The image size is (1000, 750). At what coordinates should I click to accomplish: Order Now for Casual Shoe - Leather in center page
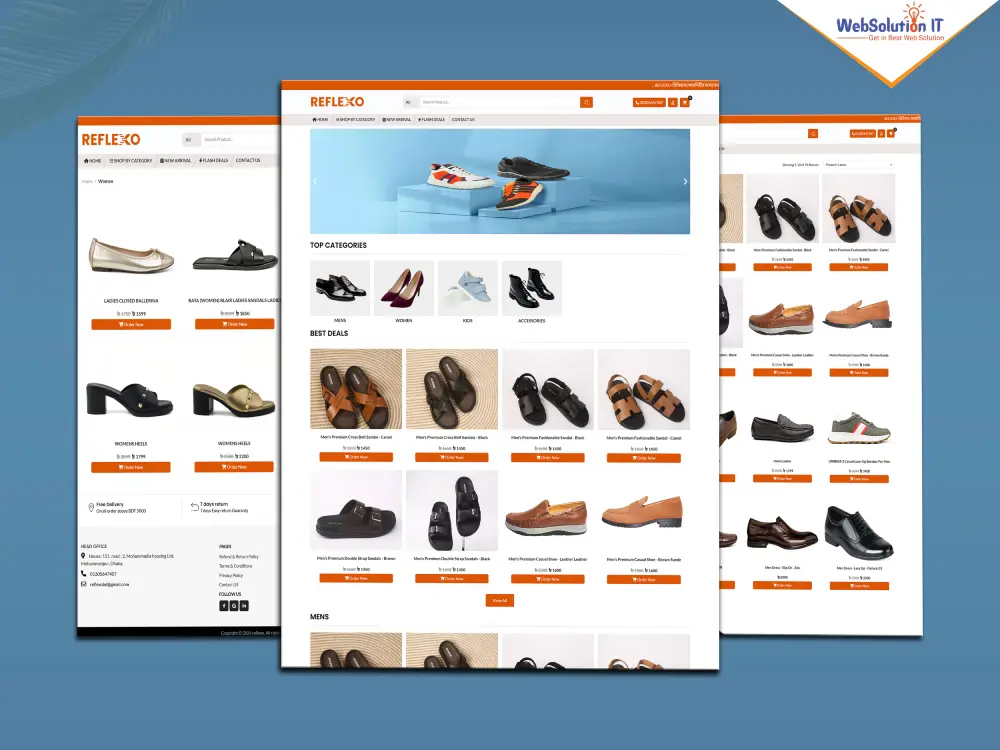548,579
